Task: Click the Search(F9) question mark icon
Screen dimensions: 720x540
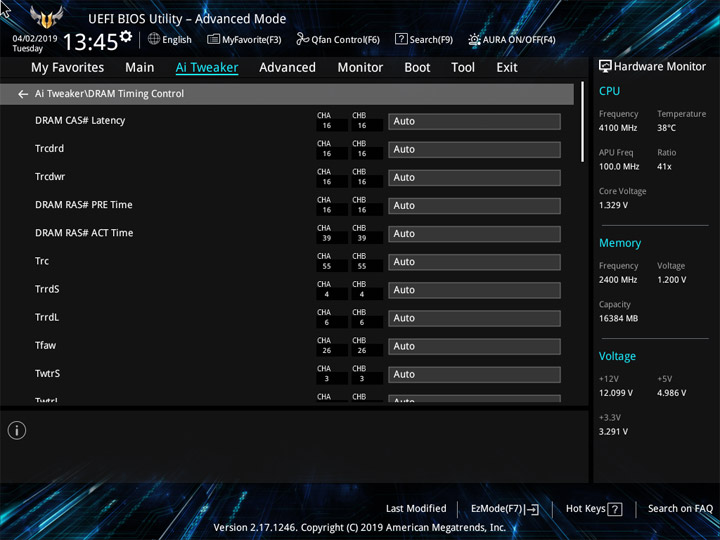Action: click(x=401, y=39)
